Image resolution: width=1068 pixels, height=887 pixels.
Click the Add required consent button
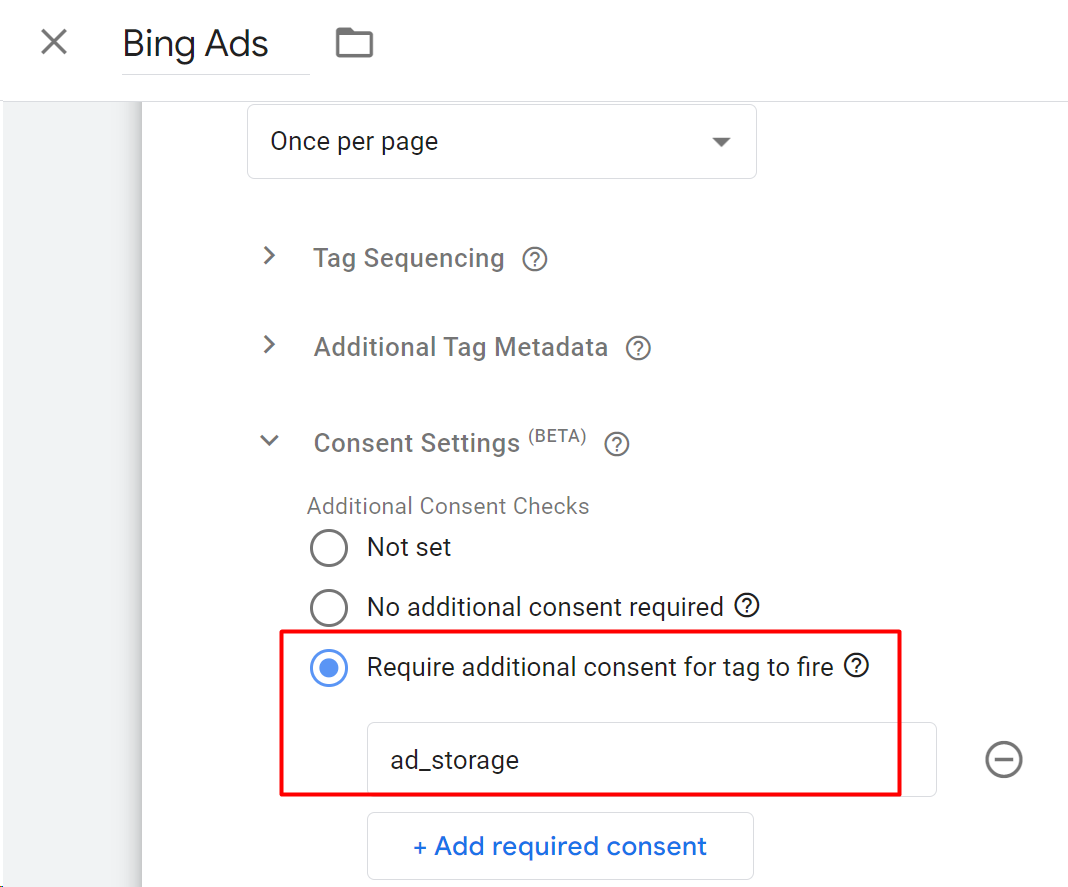click(x=560, y=846)
